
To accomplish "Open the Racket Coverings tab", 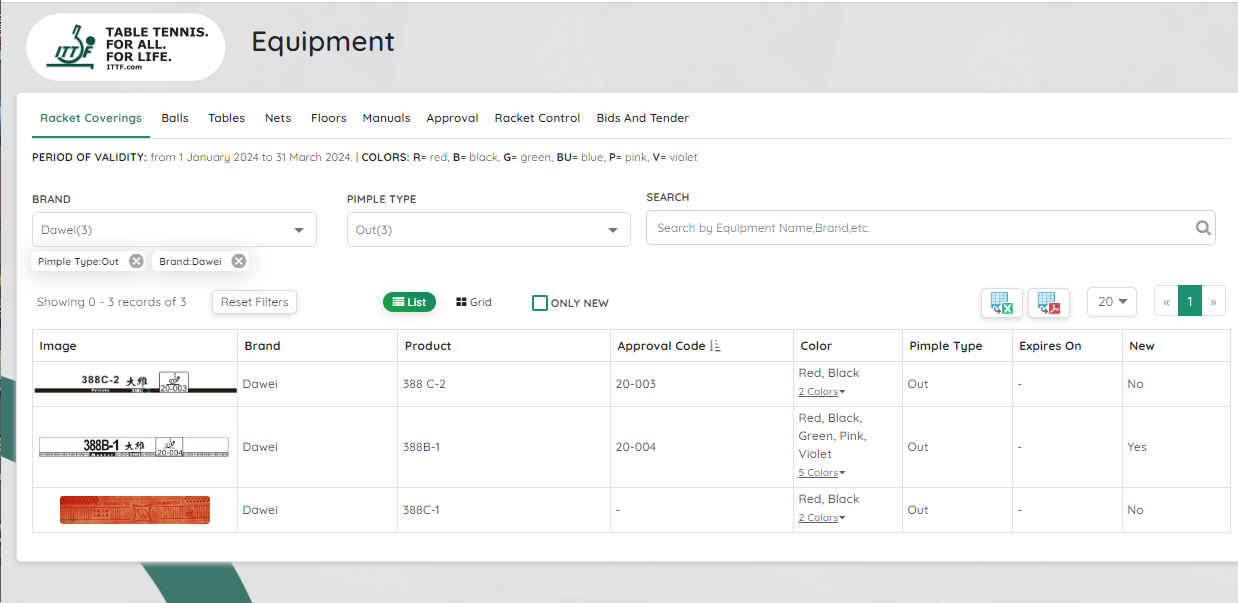I will pyautogui.click(x=91, y=118).
